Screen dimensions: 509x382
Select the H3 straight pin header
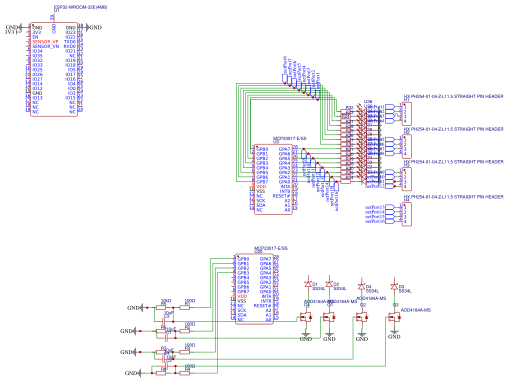[407, 179]
